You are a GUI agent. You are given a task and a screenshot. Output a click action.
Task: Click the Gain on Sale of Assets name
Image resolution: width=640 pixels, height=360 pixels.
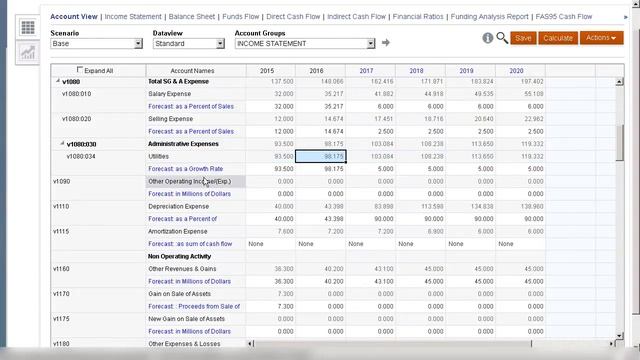click(180, 294)
